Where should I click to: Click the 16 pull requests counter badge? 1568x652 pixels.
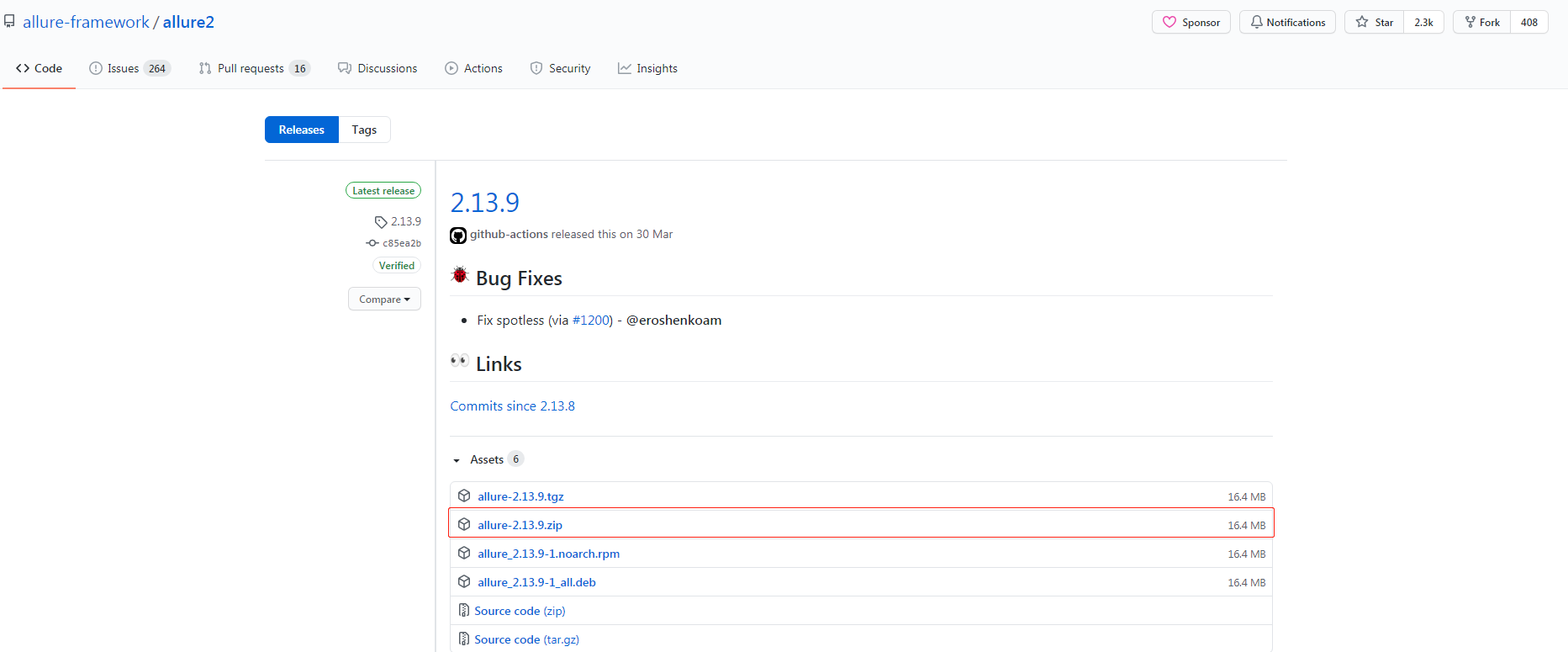(300, 68)
